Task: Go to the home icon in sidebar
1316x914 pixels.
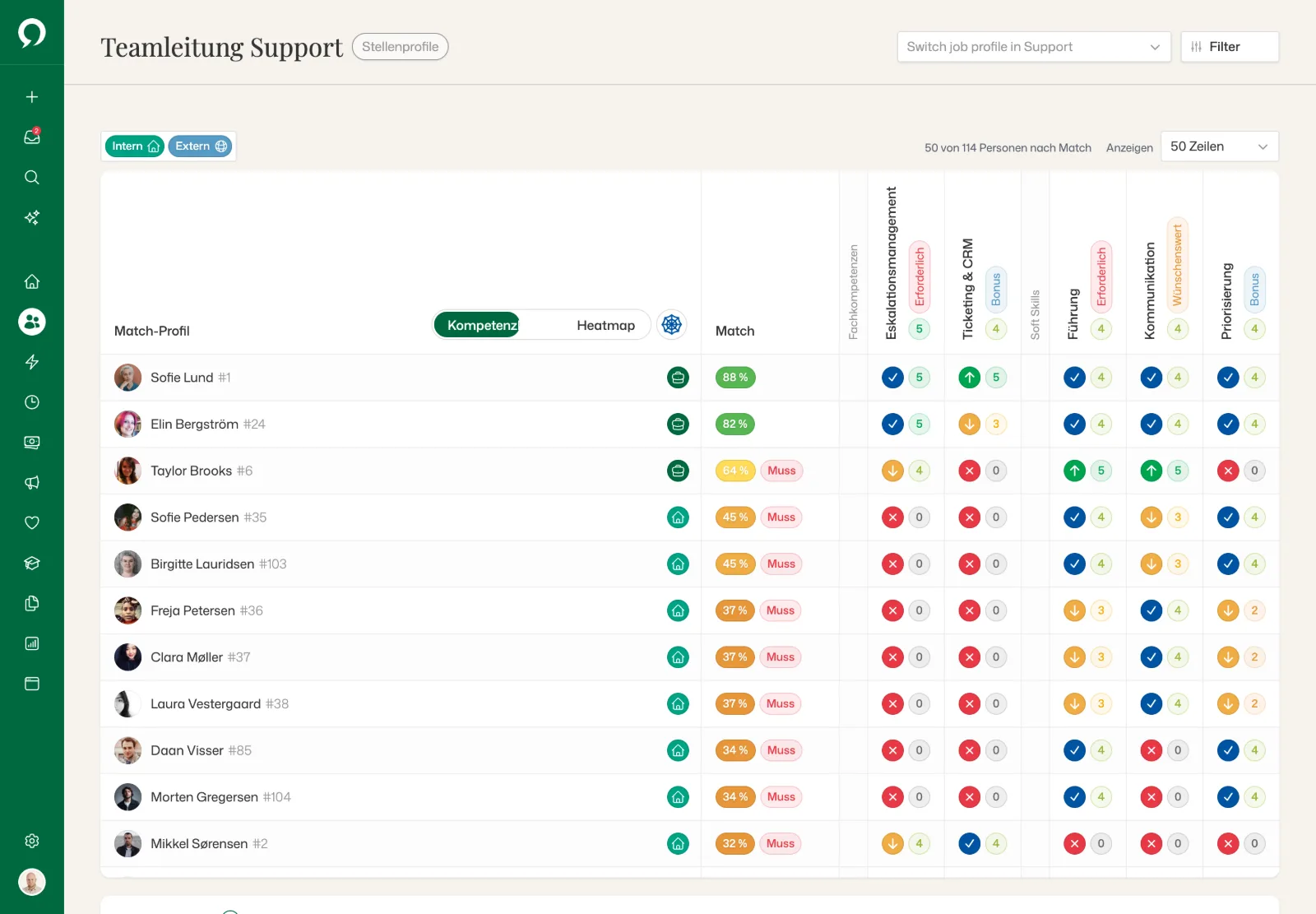Action: coord(32,281)
